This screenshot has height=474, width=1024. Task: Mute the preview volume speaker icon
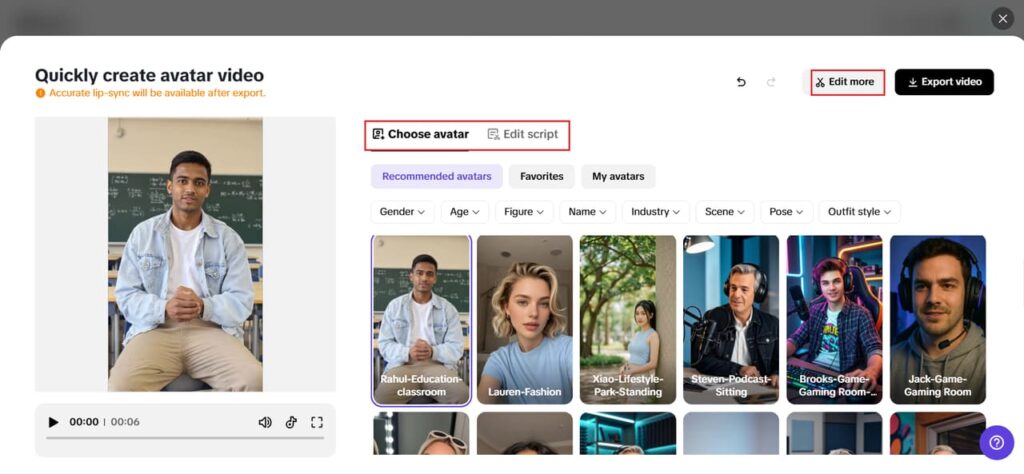coord(265,422)
